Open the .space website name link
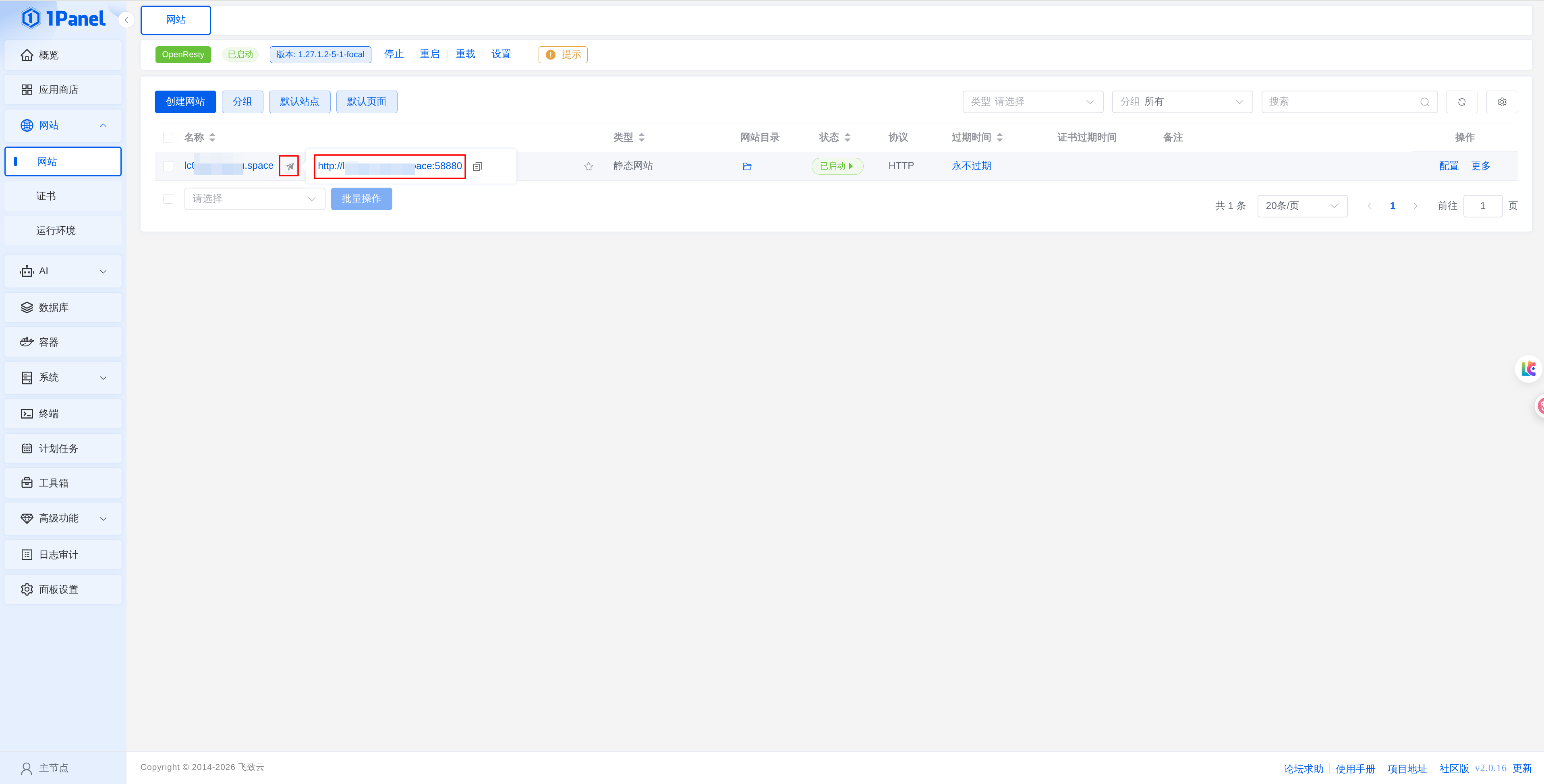 point(228,166)
